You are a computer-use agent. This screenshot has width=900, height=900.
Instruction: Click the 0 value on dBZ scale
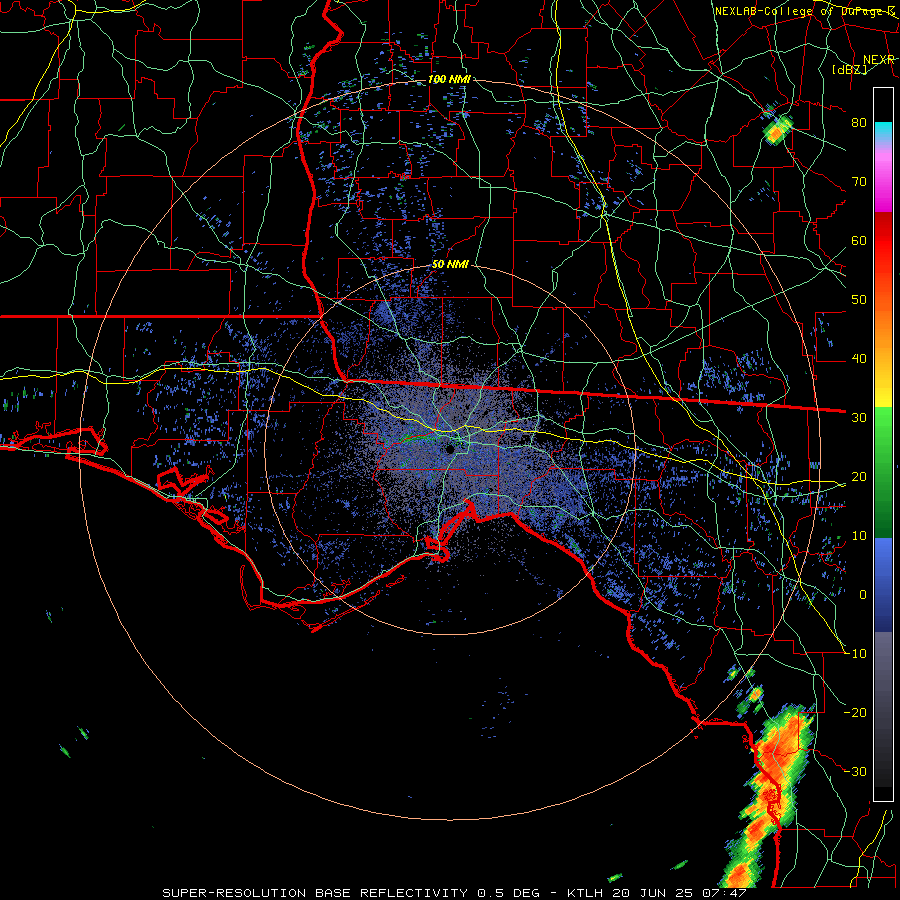tap(863, 595)
